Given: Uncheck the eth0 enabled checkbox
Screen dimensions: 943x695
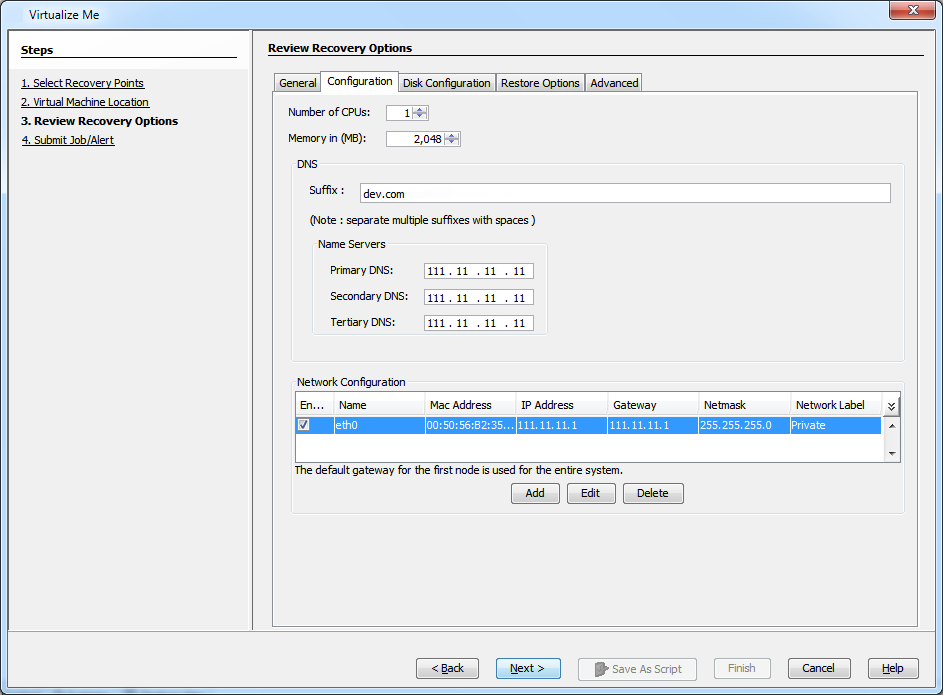Looking at the screenshot, I should pyautogui.click(x=304, y=425).
